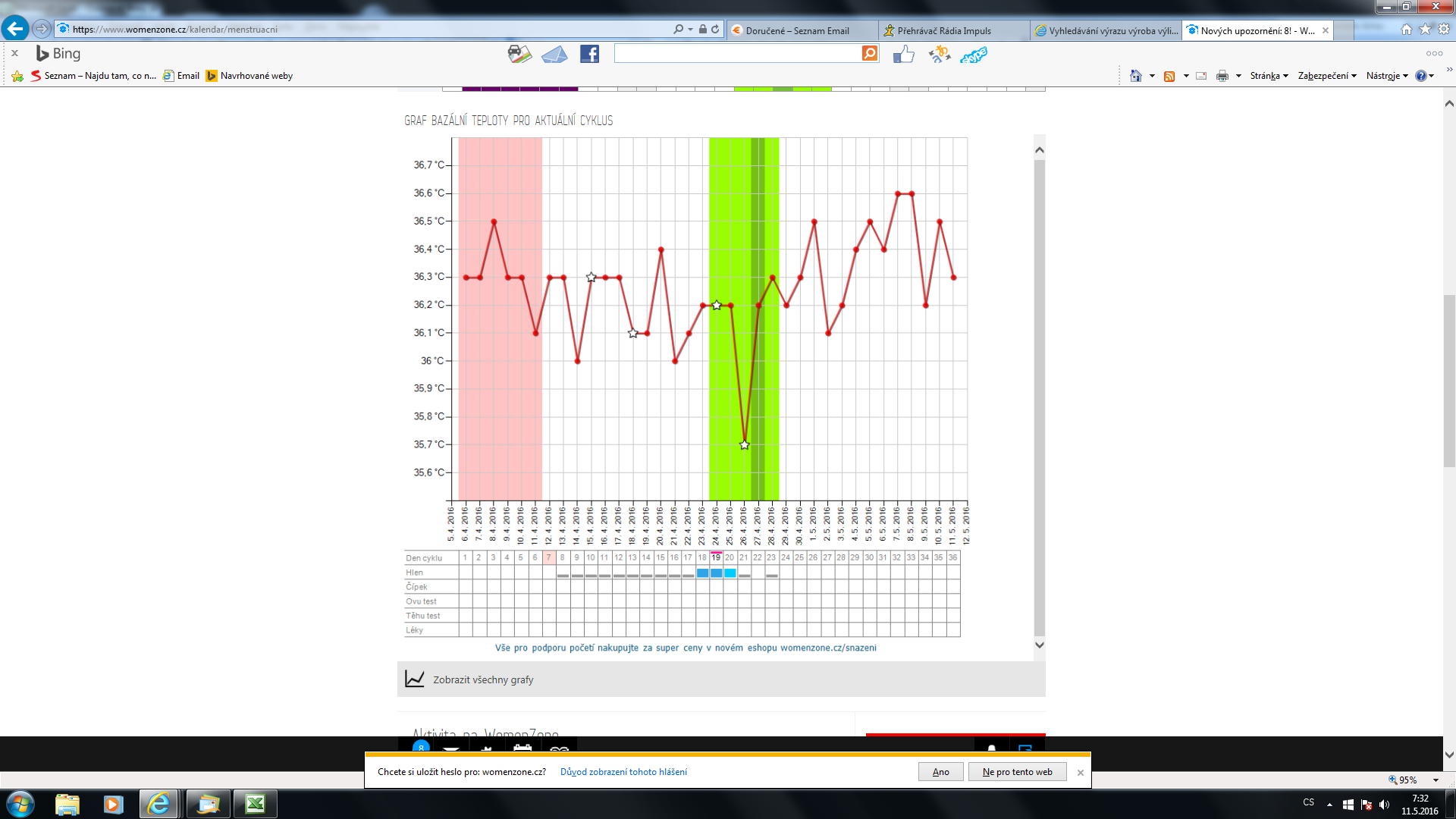
Task: Toggle Hlen cell for cycle day 19
Action: [x=716, y=573]
